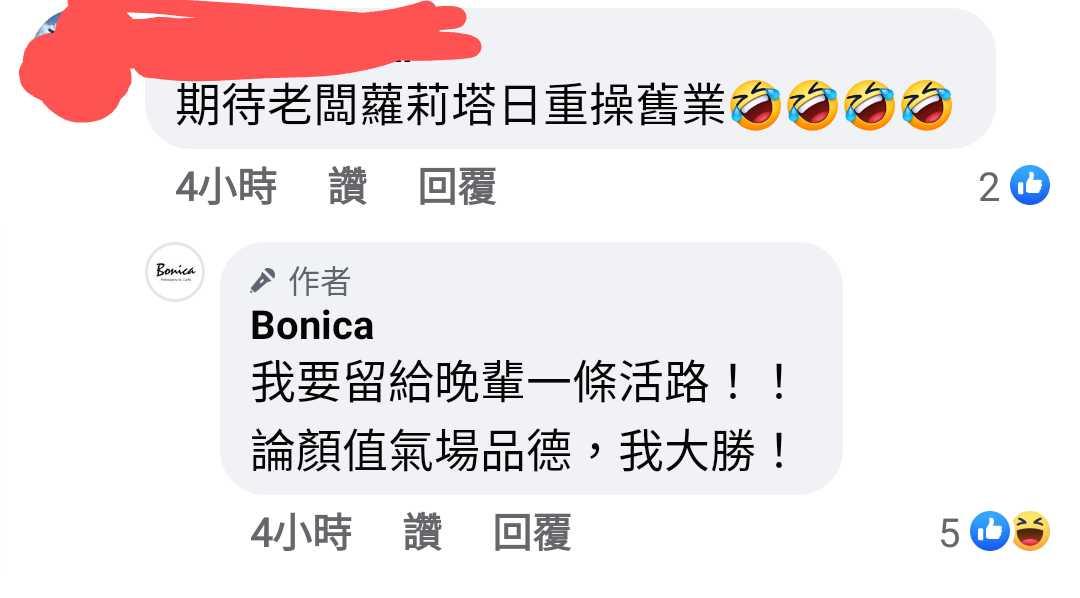Click the first tears-of-joy emoji in the top comment

pyautogui.click(x=756, y=105)
